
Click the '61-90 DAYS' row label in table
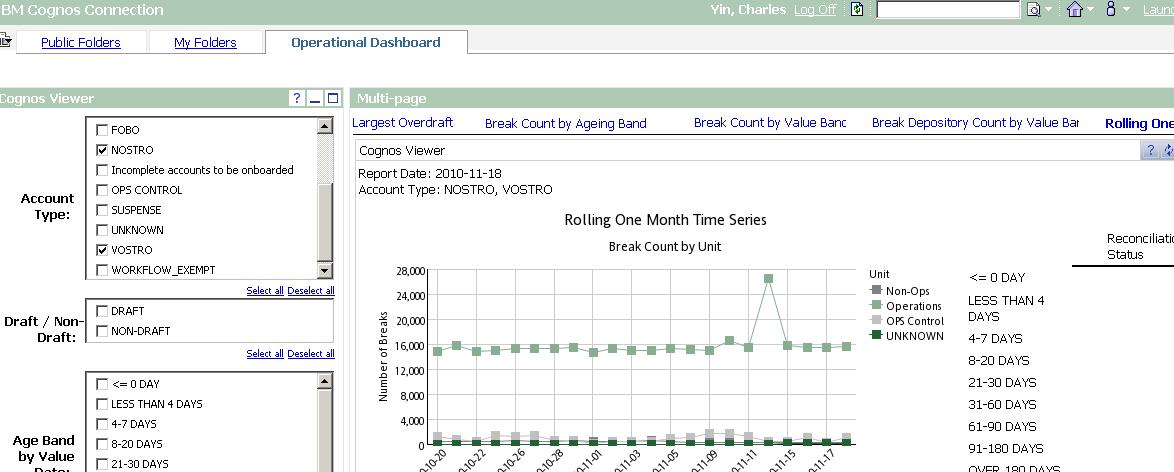[1002, 426]
